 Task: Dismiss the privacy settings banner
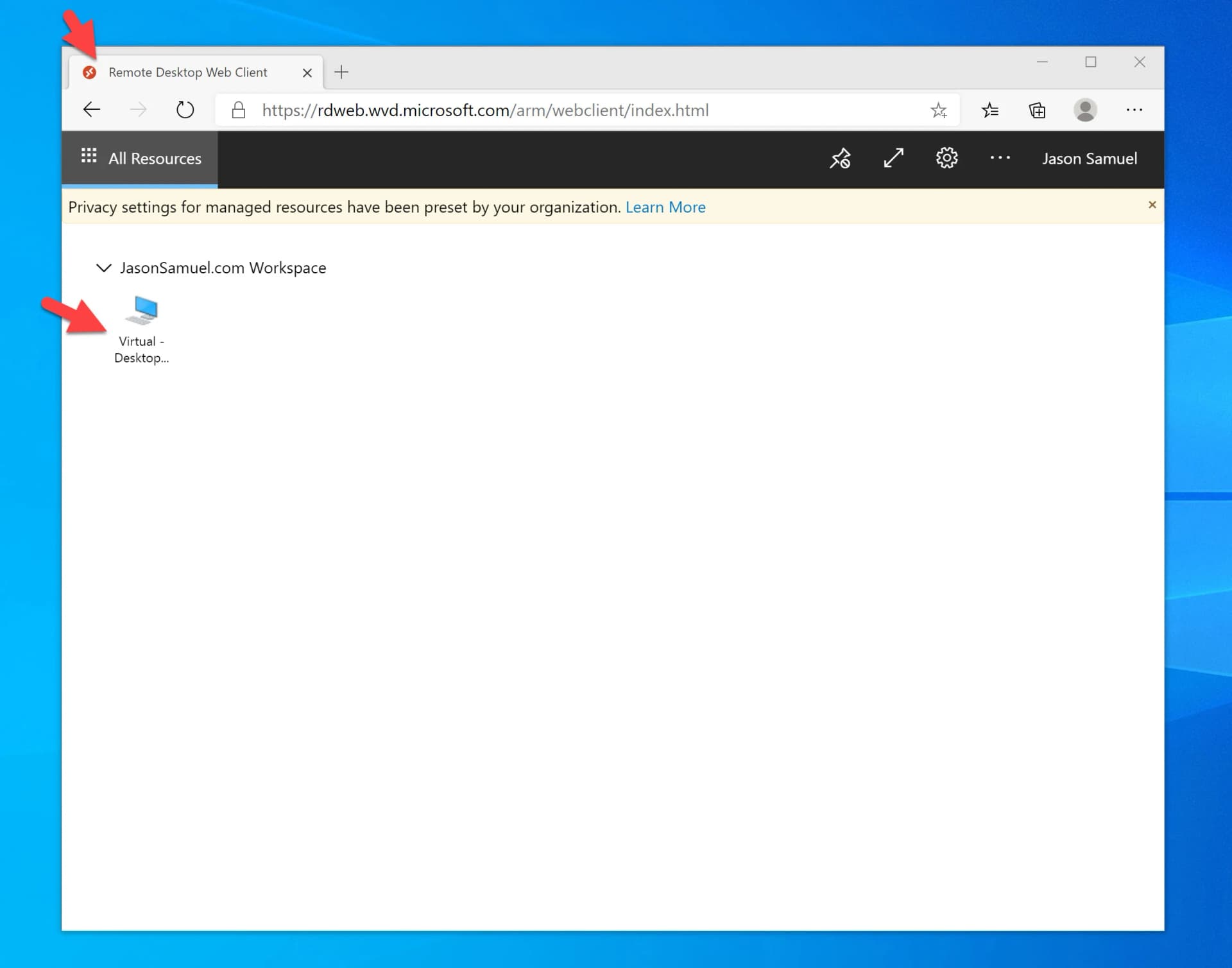click(1152, 205)
